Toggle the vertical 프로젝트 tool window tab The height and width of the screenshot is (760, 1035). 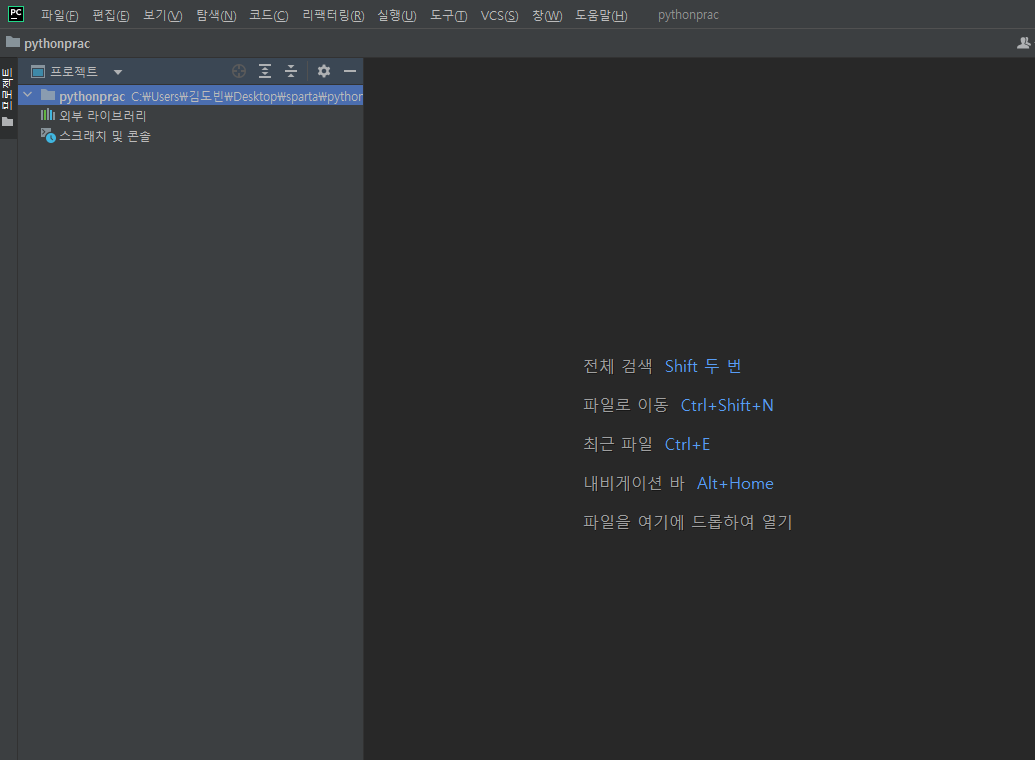point(7,98)
